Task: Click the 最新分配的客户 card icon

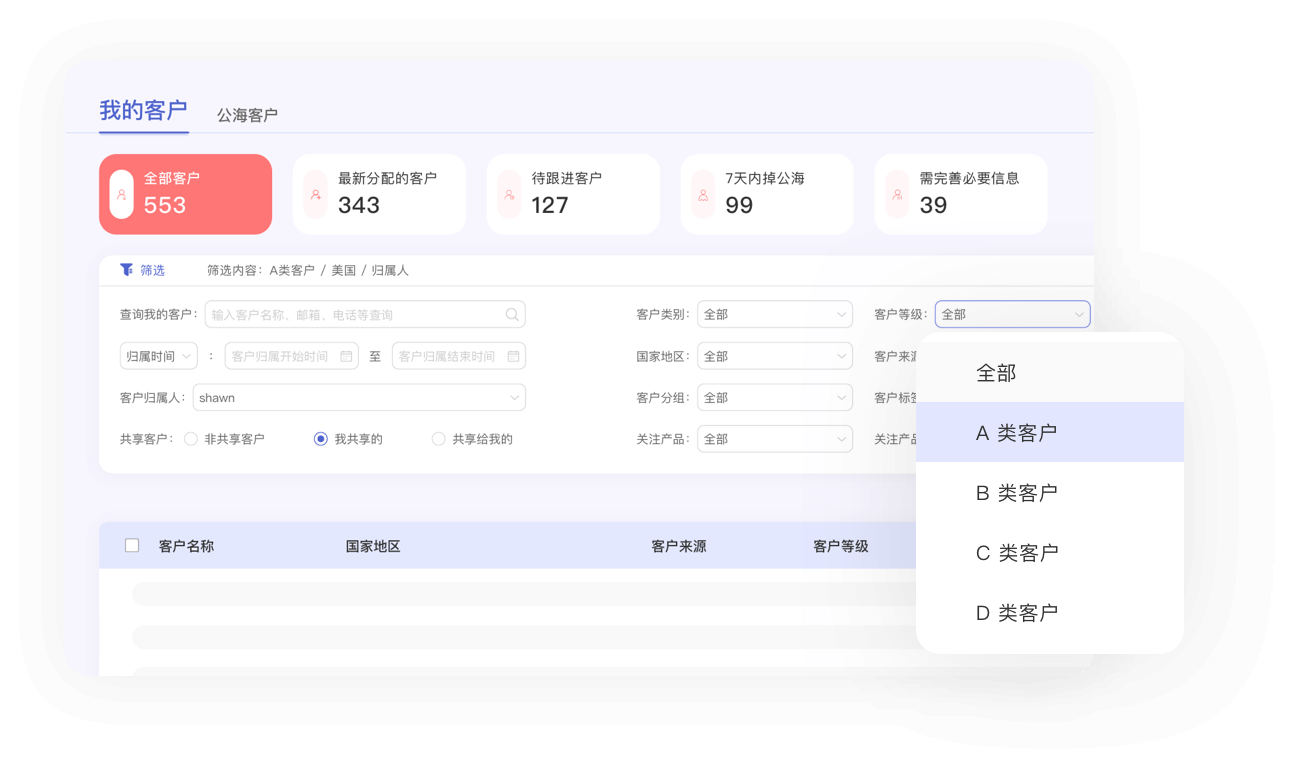Action: point(315,195)
